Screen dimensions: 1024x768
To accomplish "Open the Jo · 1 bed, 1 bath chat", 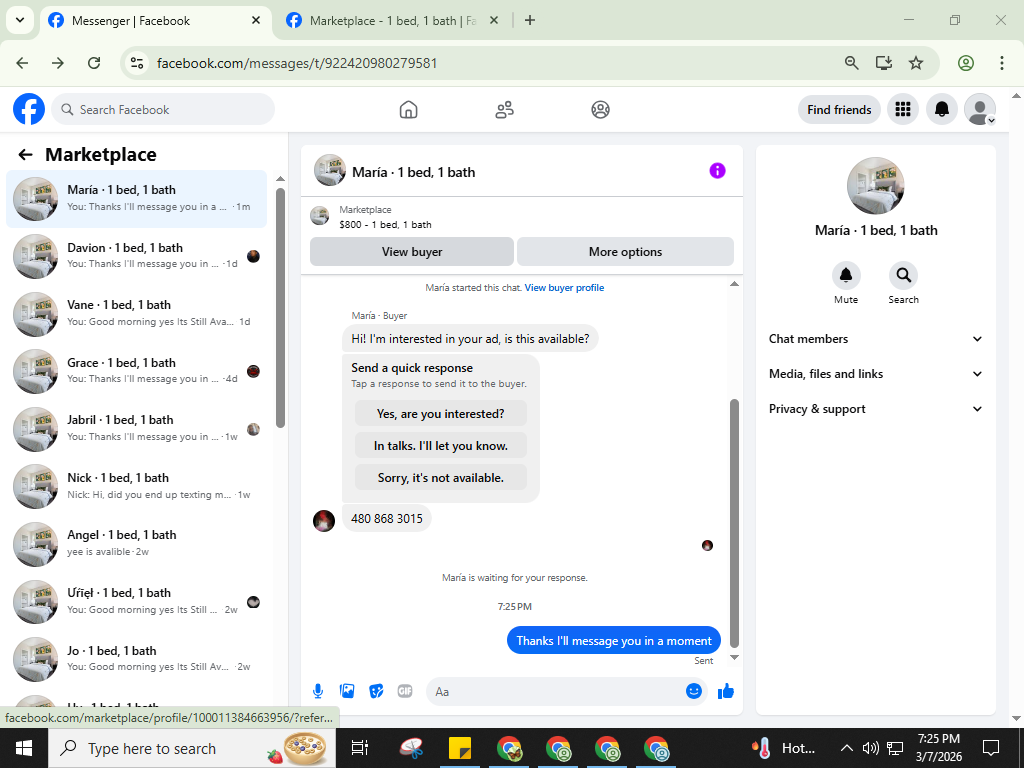I will (136, 658).
